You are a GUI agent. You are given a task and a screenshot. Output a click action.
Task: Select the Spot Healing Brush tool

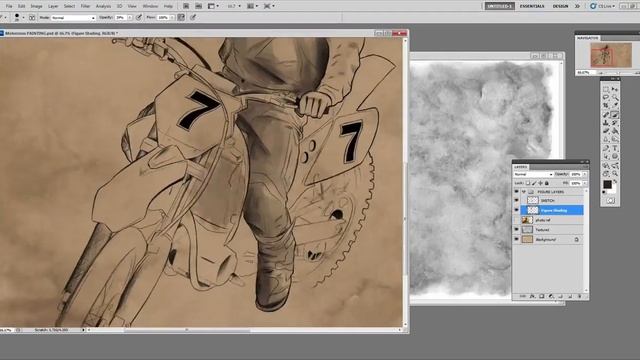point(606,115)
